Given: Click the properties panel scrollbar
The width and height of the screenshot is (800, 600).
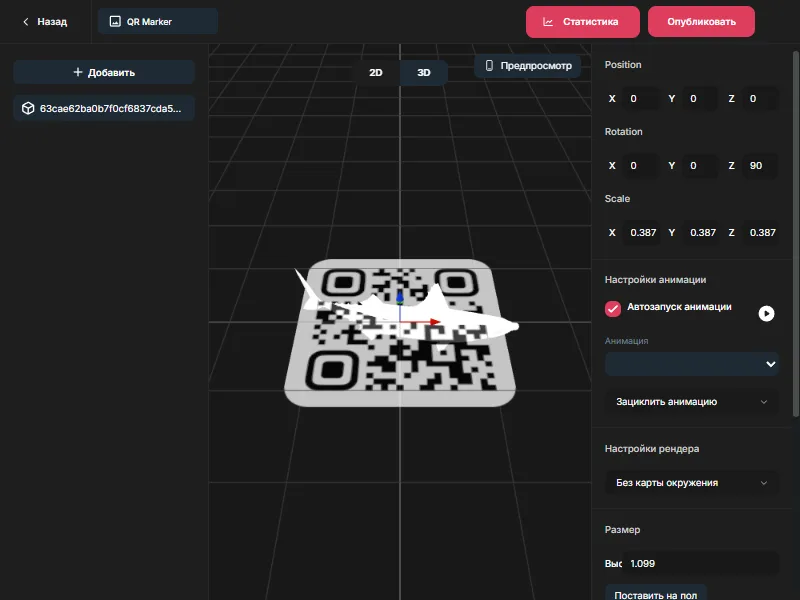Looking at the screenshot, I should (795, 234).
